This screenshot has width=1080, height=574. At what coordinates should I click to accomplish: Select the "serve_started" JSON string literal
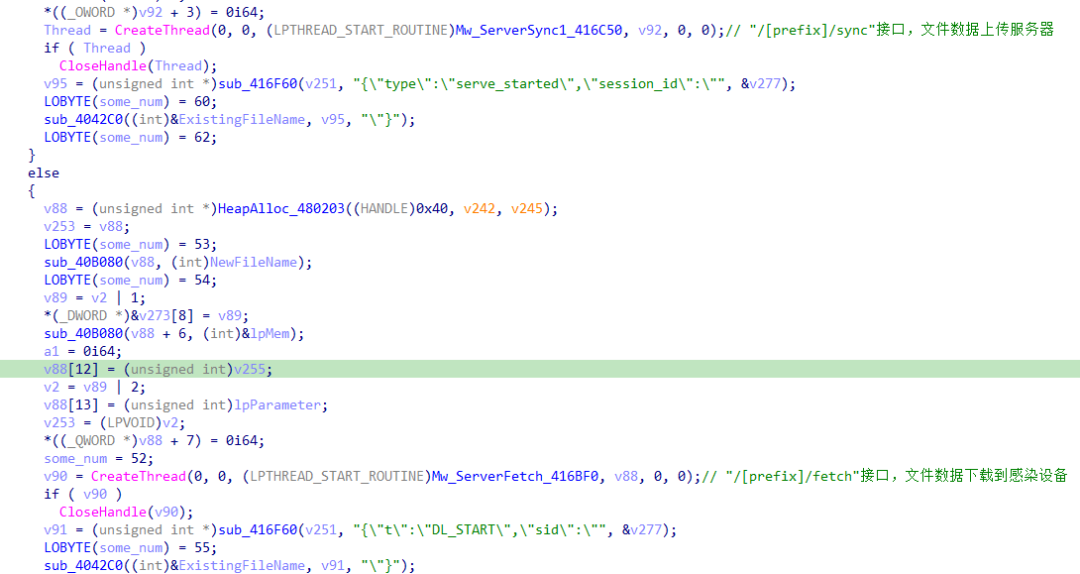pos(539,84)
